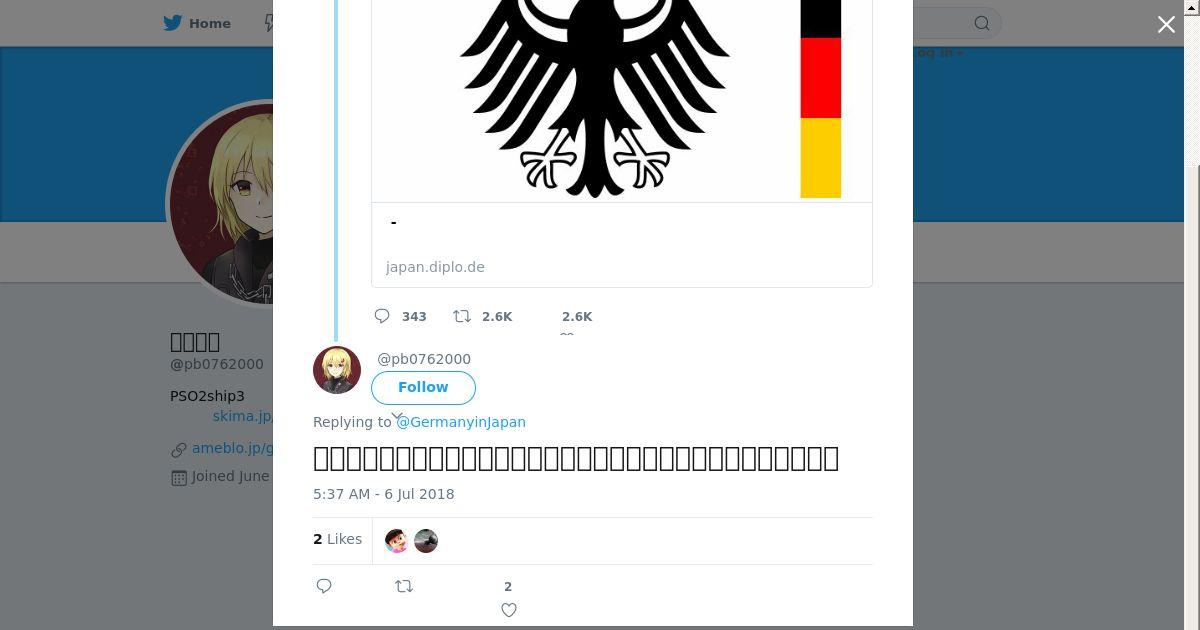Viewport: 1200px width, 630px height.
Task: Click retweet icon at tweet bottom
Action: point(404,586)
